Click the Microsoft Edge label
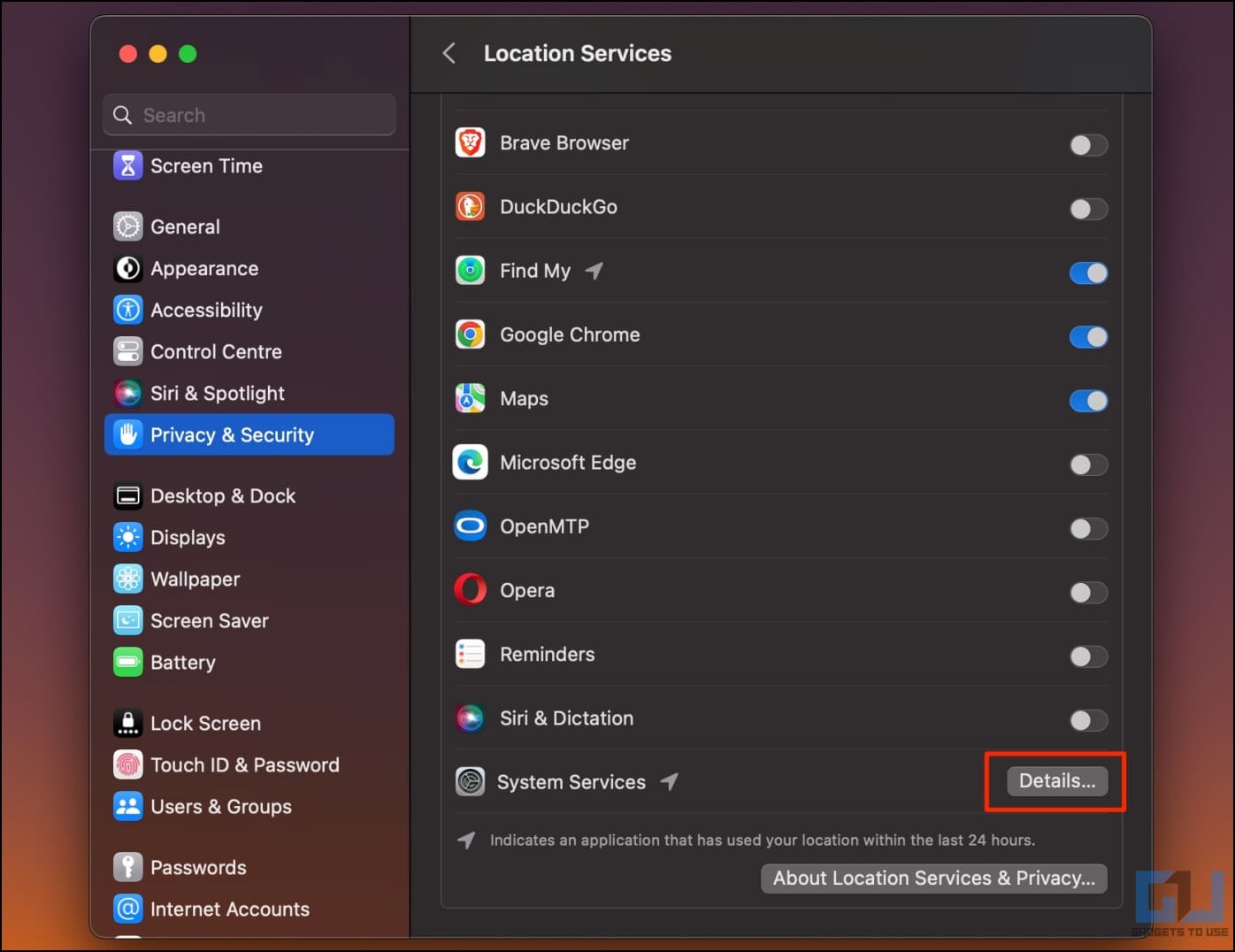 568,463
